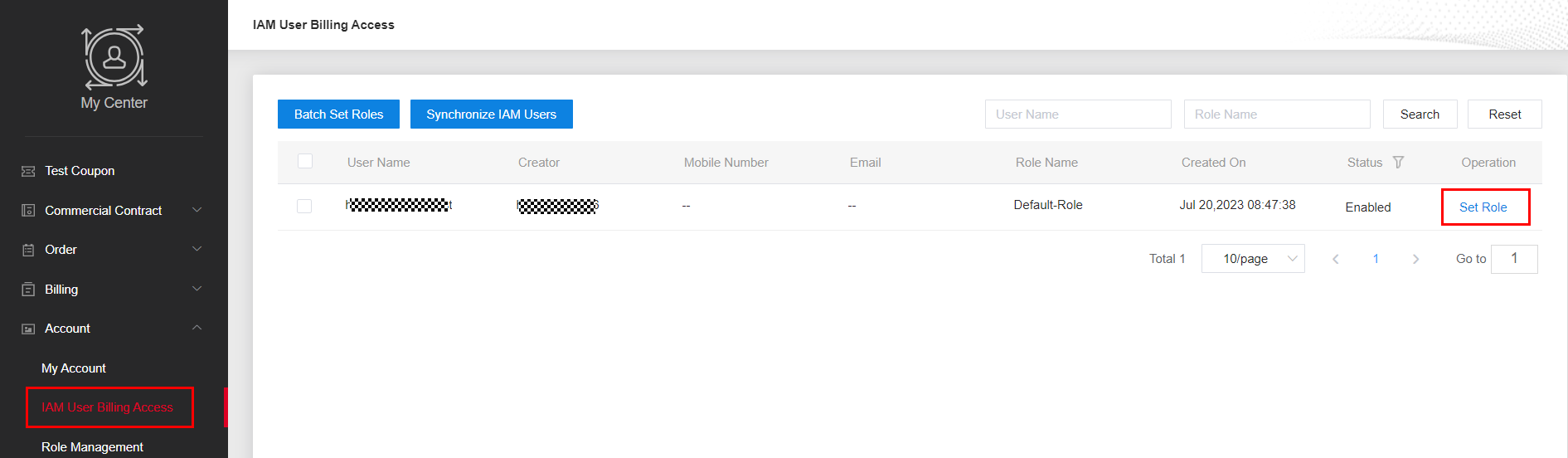Click the Set Role link
1568x458 pixels.
[x=1483, y=207]
